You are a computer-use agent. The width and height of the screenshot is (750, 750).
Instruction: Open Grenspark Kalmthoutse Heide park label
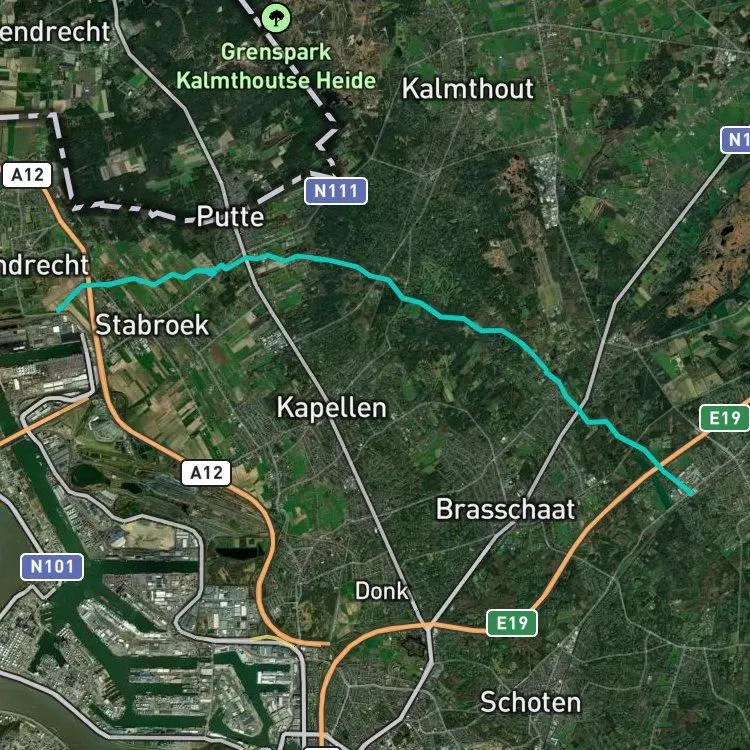(276, 66)
